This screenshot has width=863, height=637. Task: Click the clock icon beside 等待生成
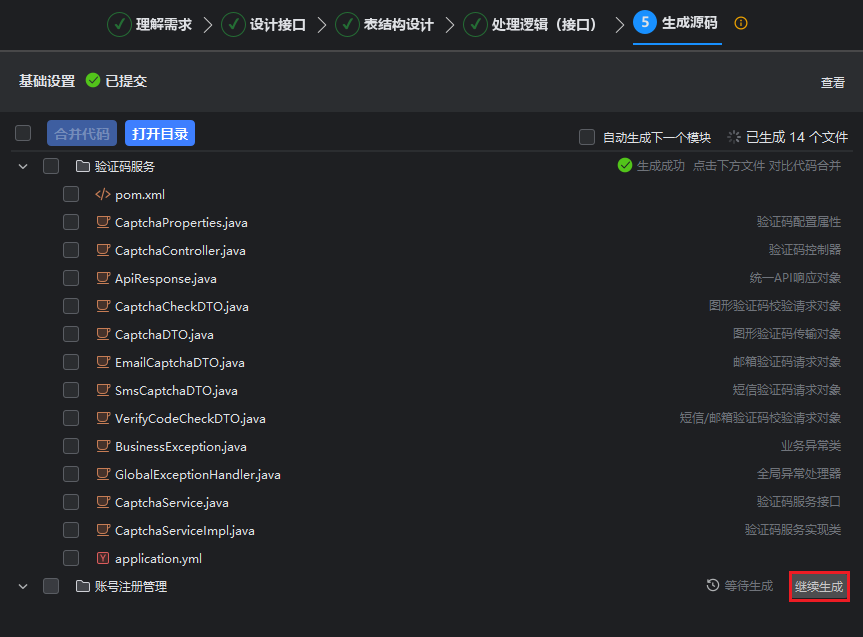click(x=712, y=586)
